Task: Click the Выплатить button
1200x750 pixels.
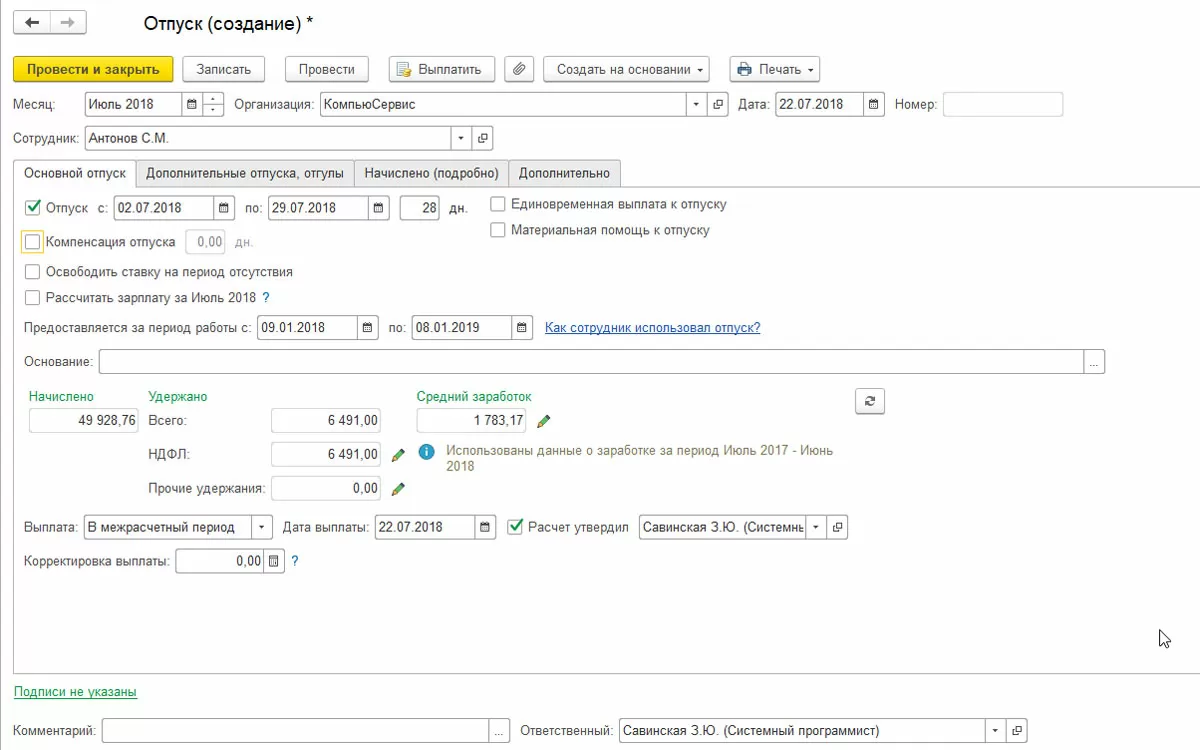Action: [x=441, y=69]
